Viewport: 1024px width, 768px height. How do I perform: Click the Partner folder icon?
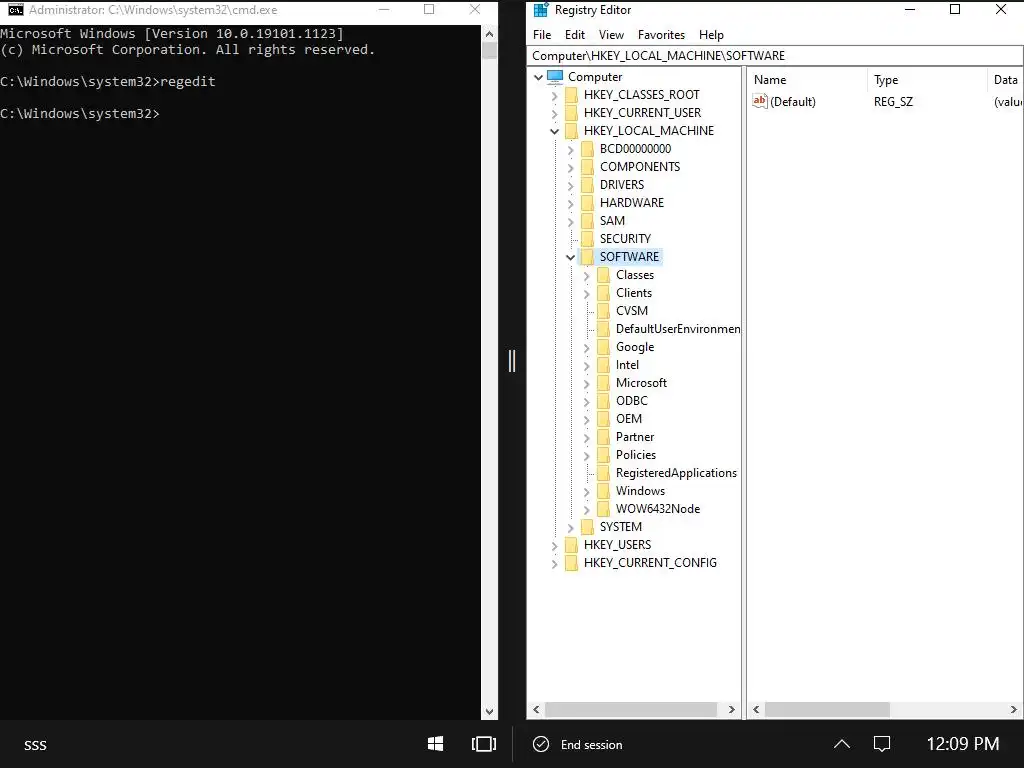[x=603, y=436]
